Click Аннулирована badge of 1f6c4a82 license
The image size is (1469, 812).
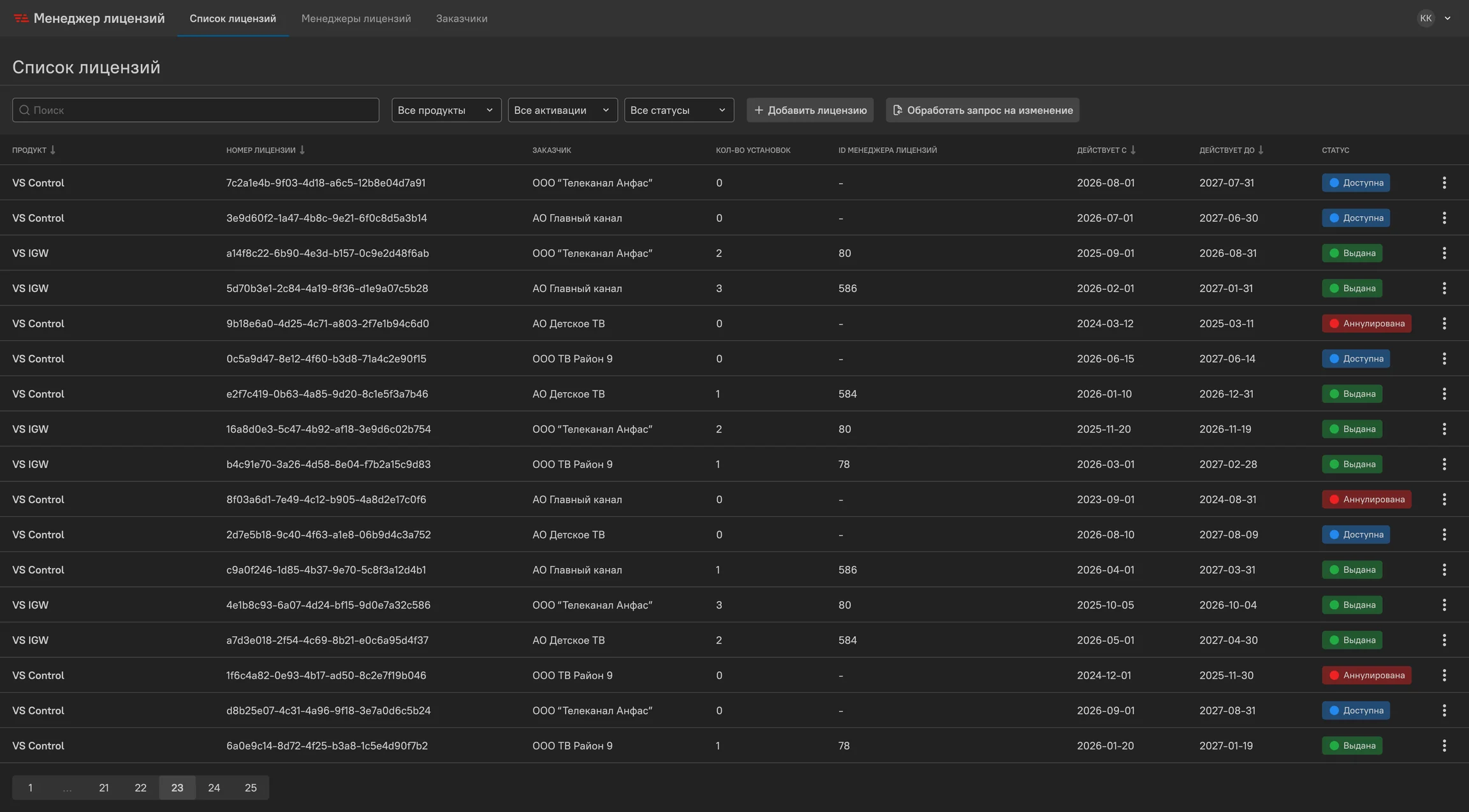(x=1366, y=675)
